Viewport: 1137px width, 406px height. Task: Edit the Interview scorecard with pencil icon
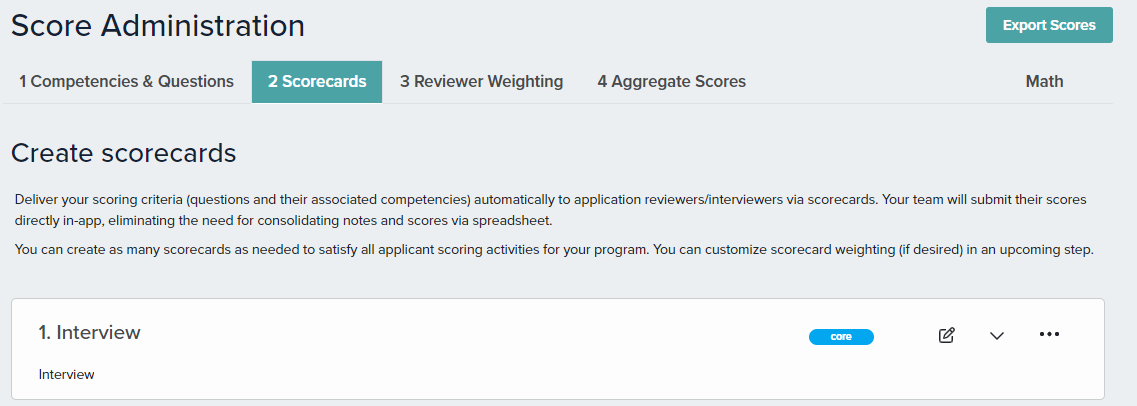point(946,335)
